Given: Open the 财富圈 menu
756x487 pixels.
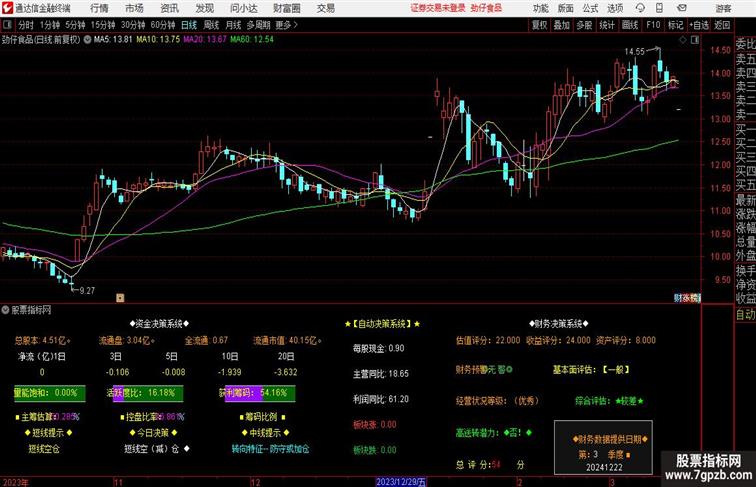Looking at the screenshot, I should (287, 8).
